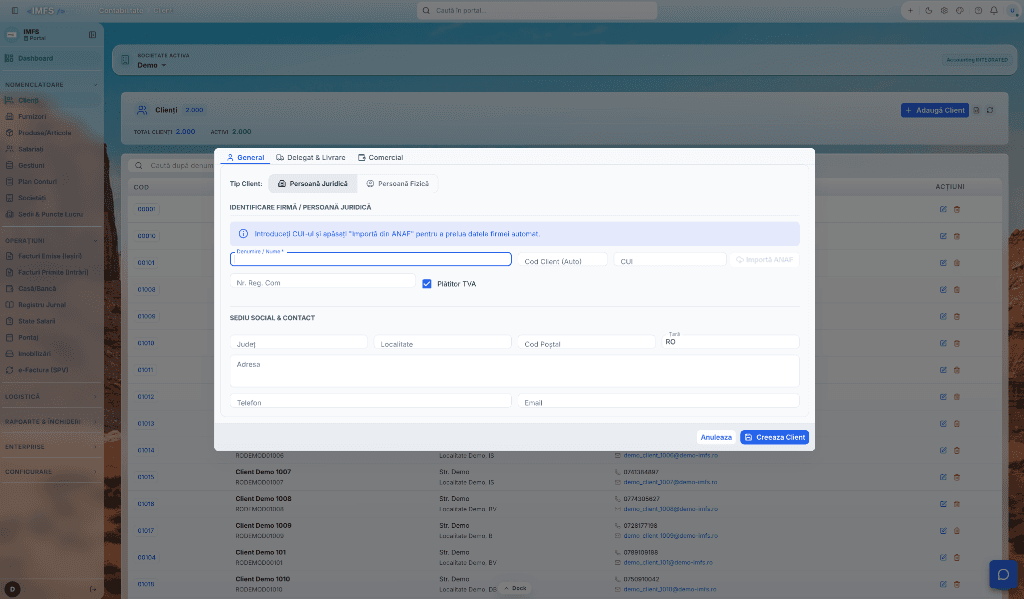Expand the ENTERPRISE sidebar section
This screenshot has height=599, width=1024.
51,447
